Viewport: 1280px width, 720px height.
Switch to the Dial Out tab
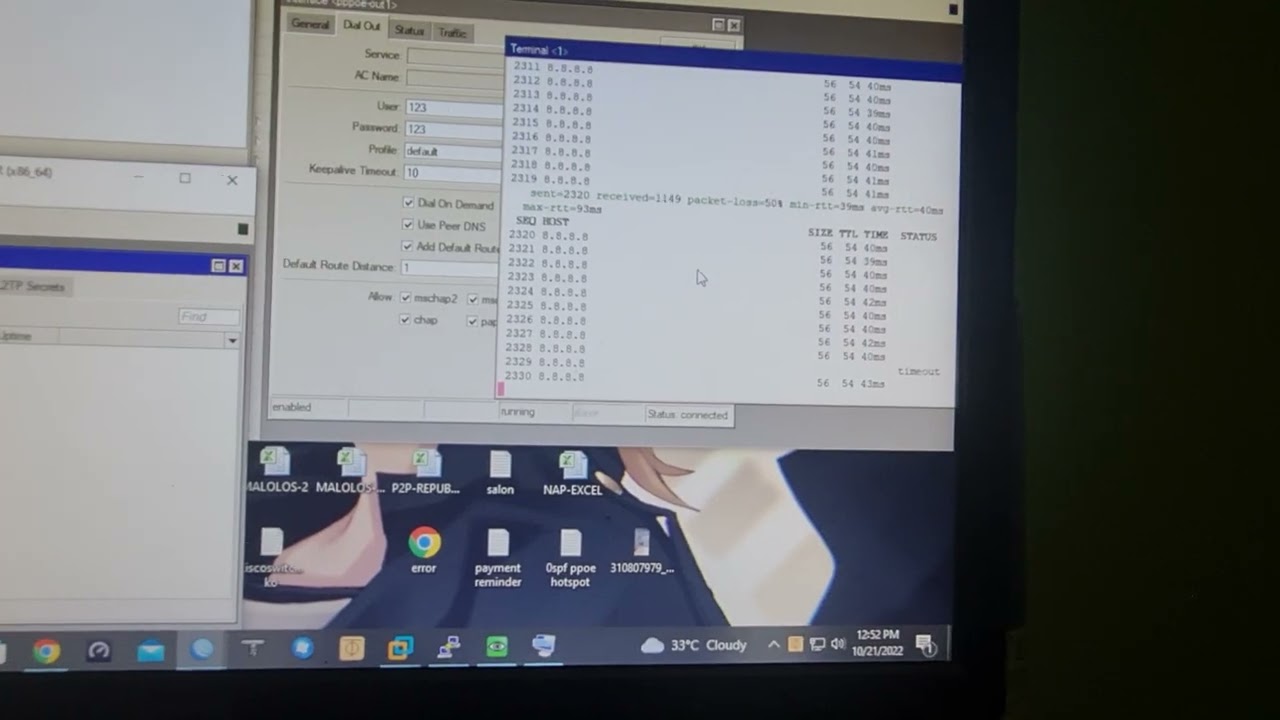tap(361, 25)
